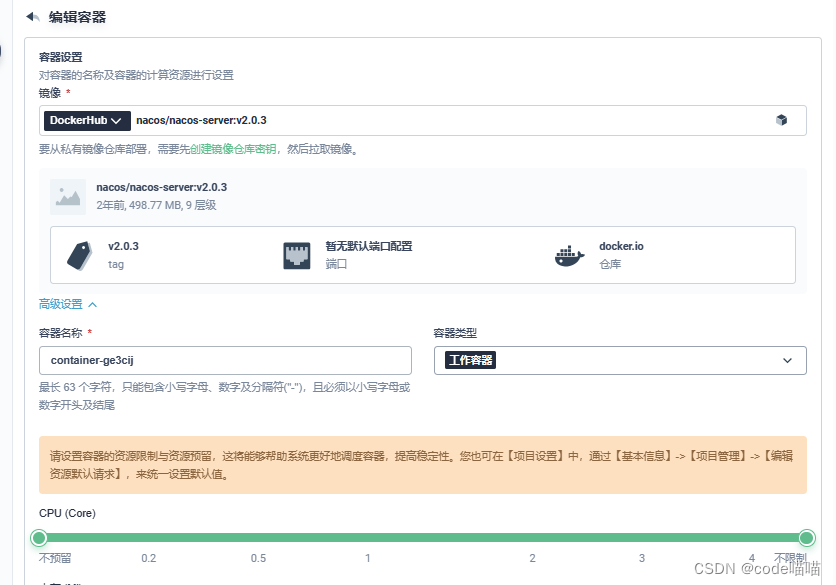Click the text 2年前, 498.77 MB, 9 层级
This screenshot has width=836, height=585.
156,205
